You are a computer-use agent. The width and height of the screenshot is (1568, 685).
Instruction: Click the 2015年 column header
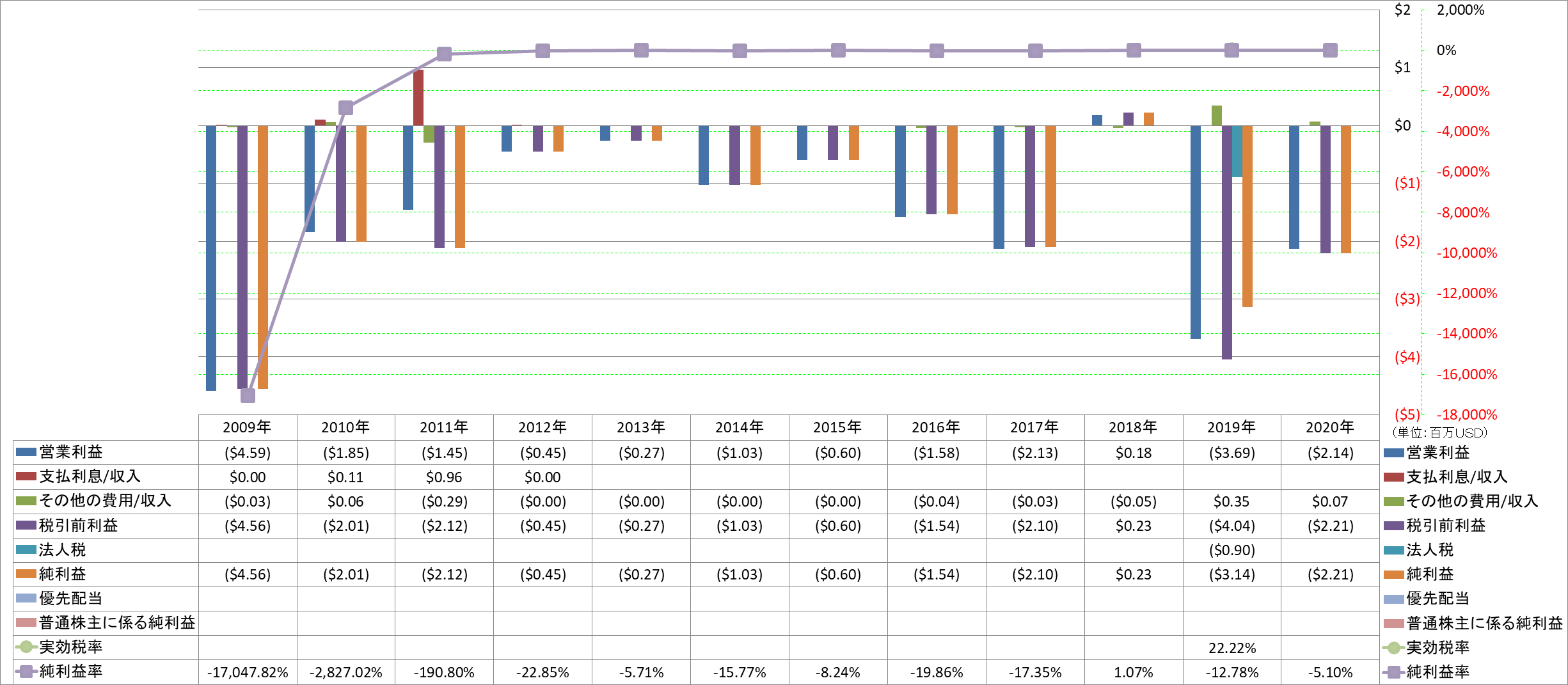pos(837,427)
